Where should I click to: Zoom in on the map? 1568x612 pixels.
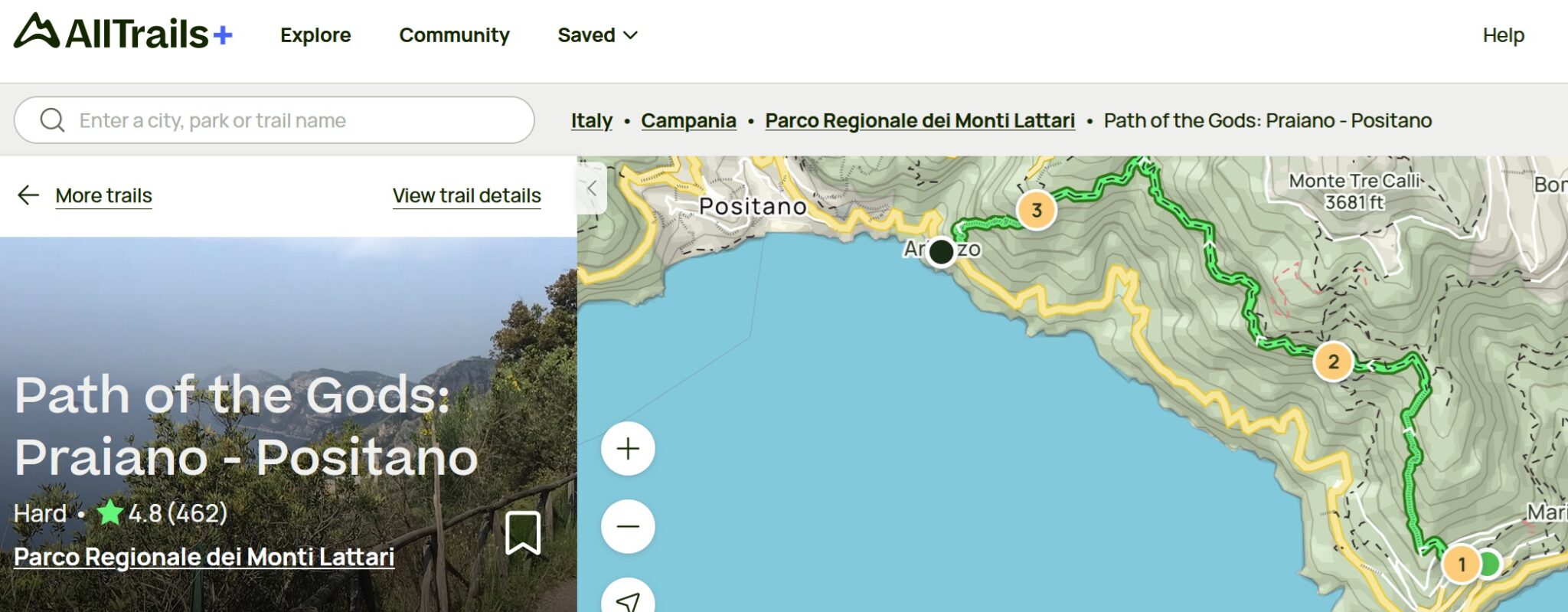click(x=627, y=449)
